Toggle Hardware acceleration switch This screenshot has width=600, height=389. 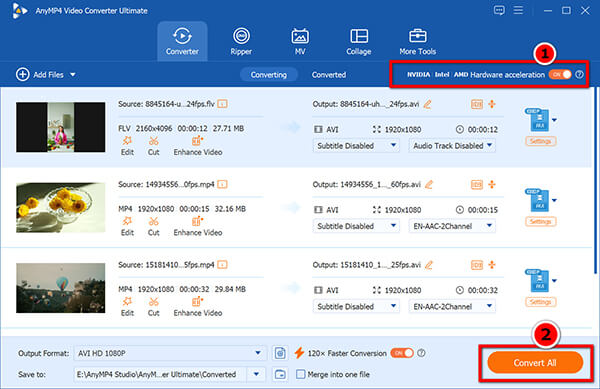(560, 74)
